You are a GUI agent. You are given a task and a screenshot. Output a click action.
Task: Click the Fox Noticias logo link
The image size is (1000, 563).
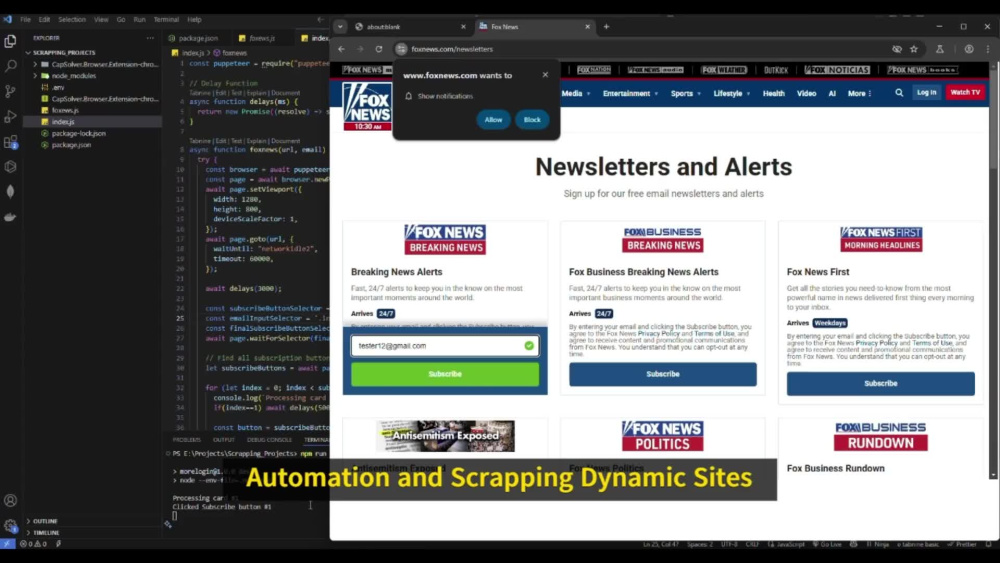[837, 69]
